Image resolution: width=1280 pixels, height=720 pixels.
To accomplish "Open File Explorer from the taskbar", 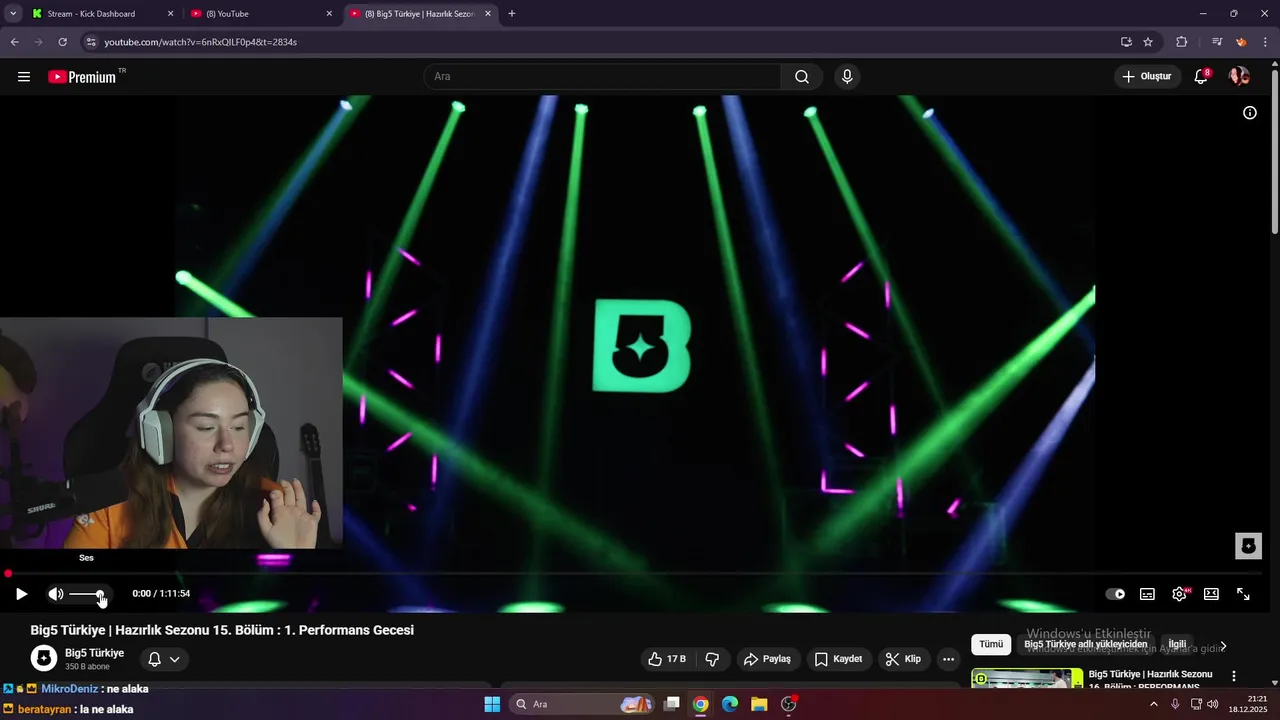I will pos(759,704).
